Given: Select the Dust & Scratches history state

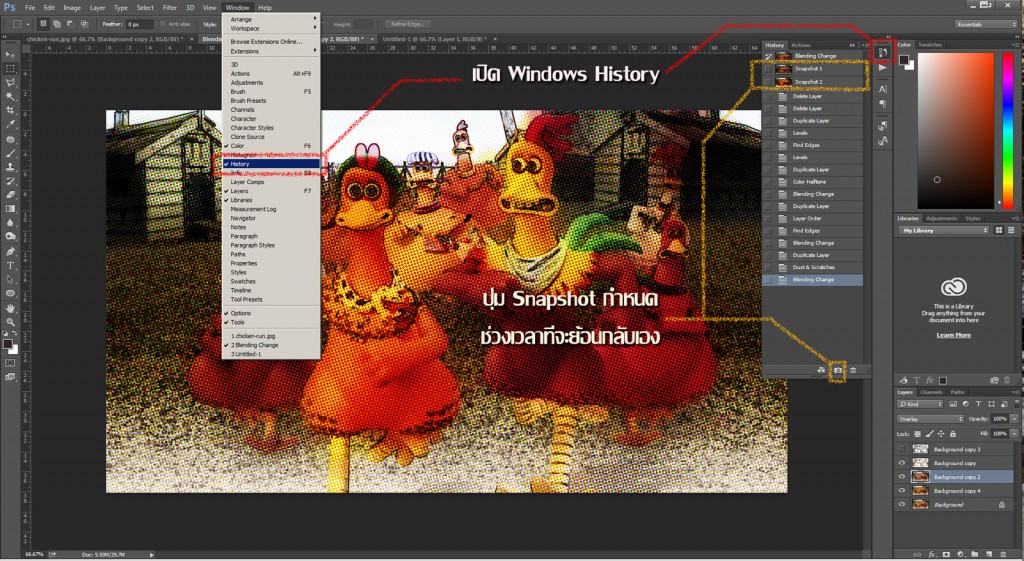Looking at the screenshot, I should pyautogui.click(x=813, y=267).
